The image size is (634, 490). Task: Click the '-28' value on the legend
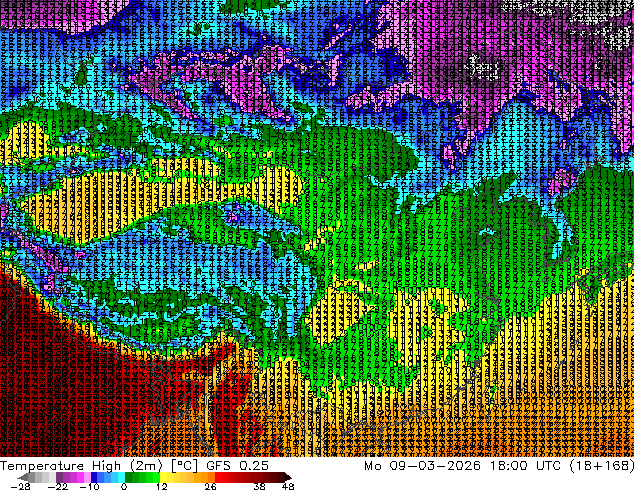(20, 486)
